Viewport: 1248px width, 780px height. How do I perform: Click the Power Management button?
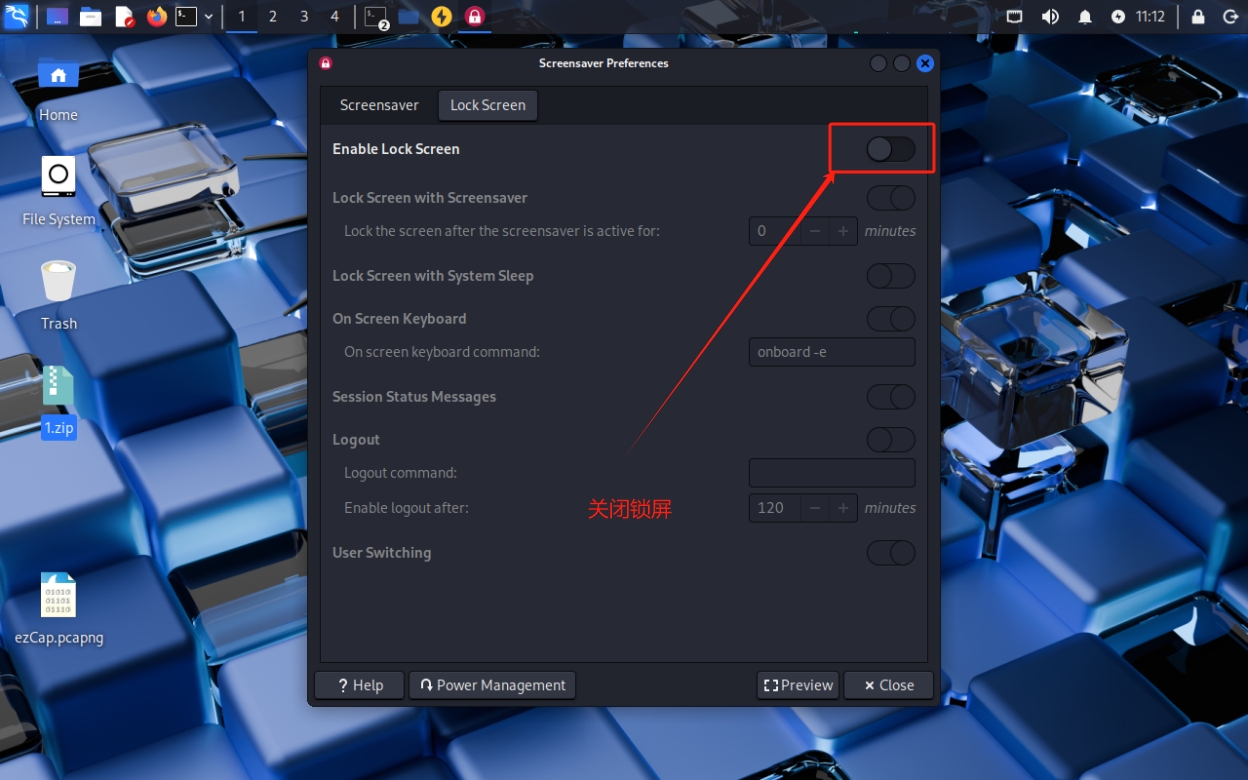coord(492,685)
